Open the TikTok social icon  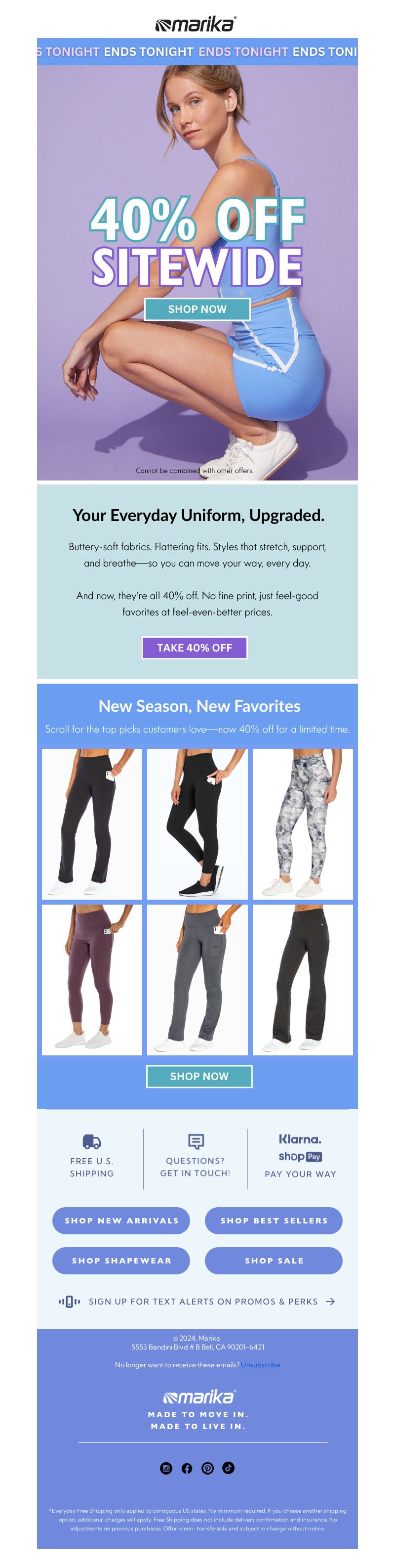229,1468
